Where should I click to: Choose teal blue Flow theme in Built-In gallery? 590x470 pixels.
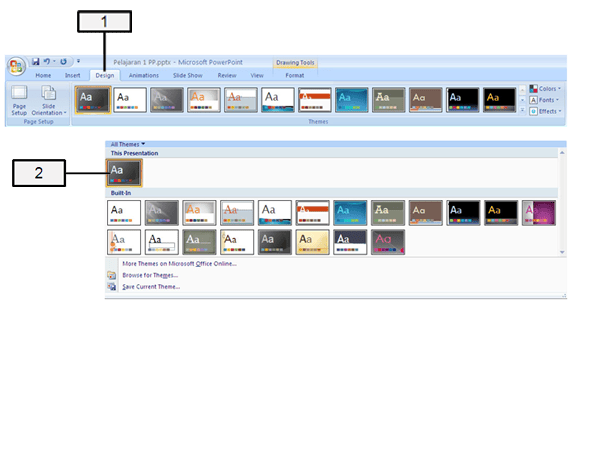(x=350, y=213)
